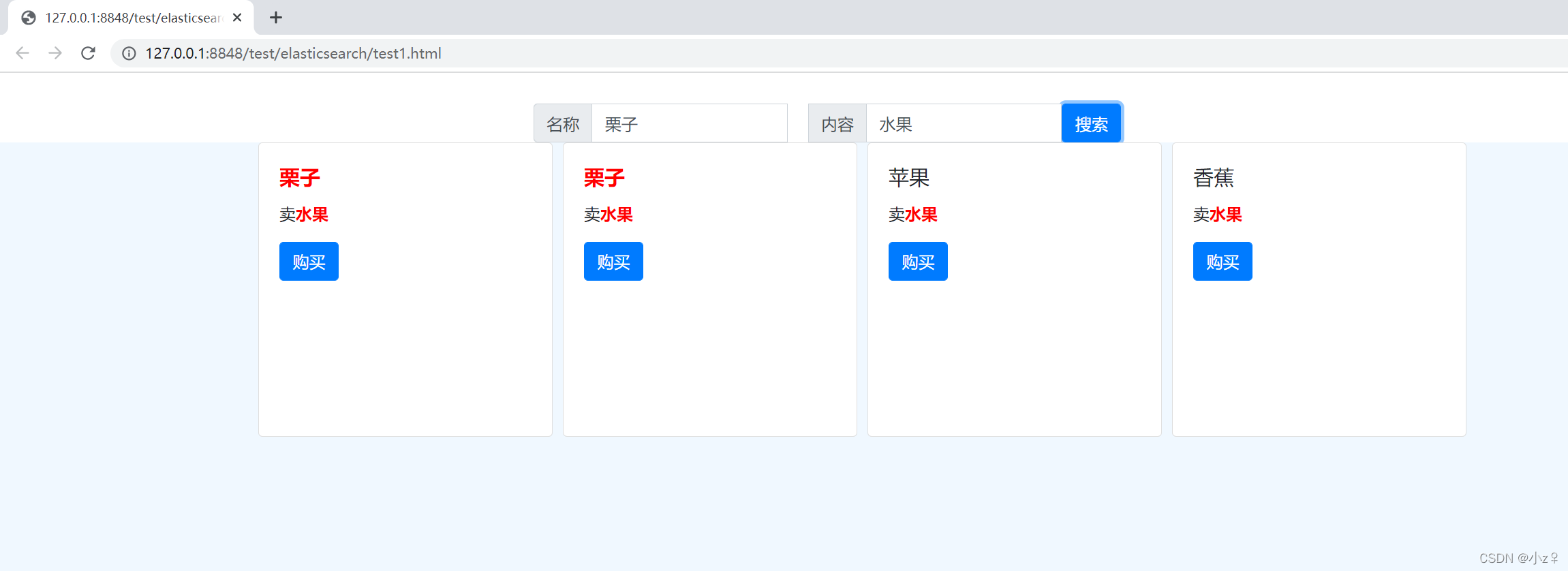The height and width of the screenshot is (571, 1568).
Task: Click the 名称 label addon
Action: tap(563, 124)
